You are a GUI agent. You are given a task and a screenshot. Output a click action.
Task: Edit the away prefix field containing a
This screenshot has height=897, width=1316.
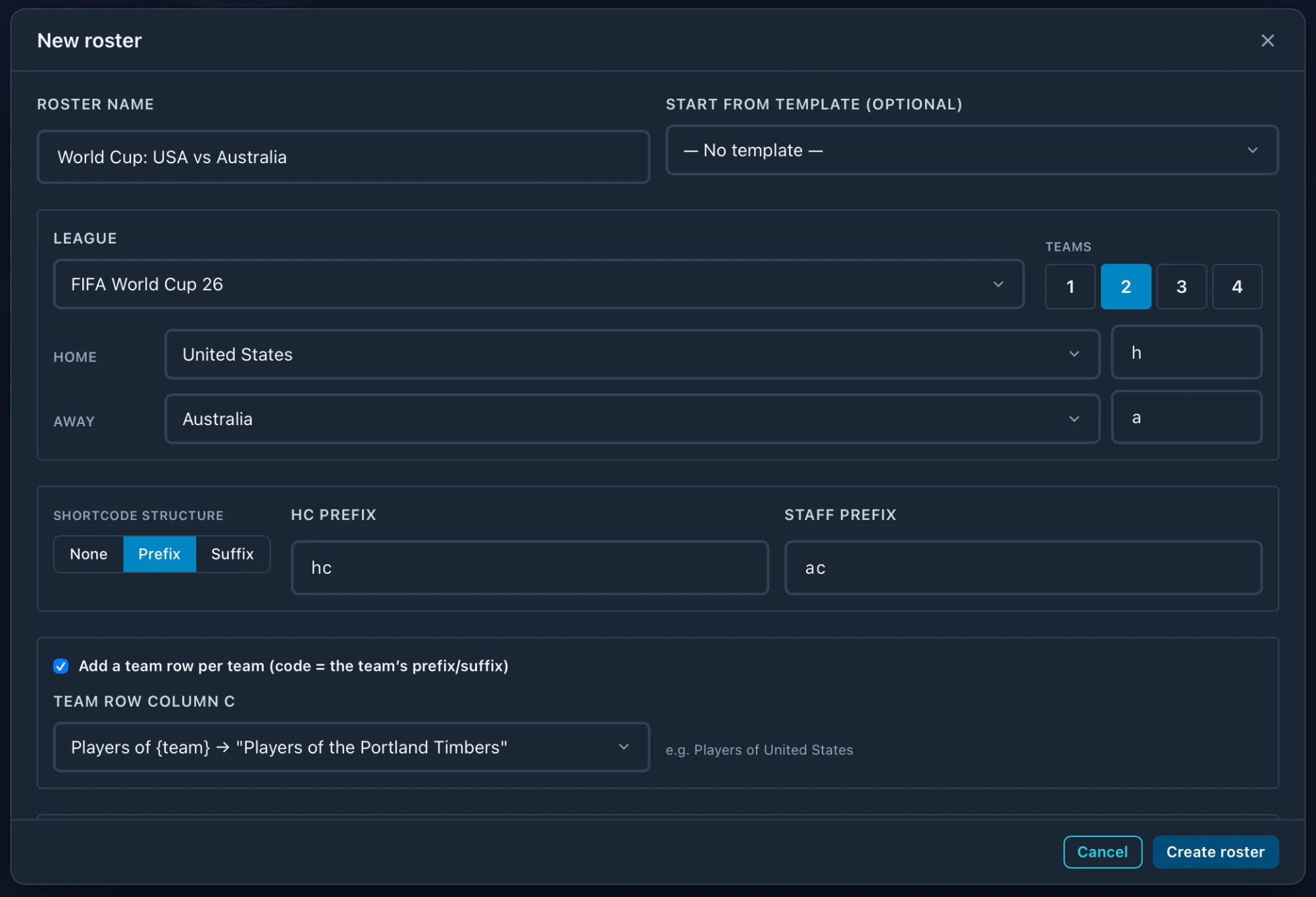pos(1186,417)
